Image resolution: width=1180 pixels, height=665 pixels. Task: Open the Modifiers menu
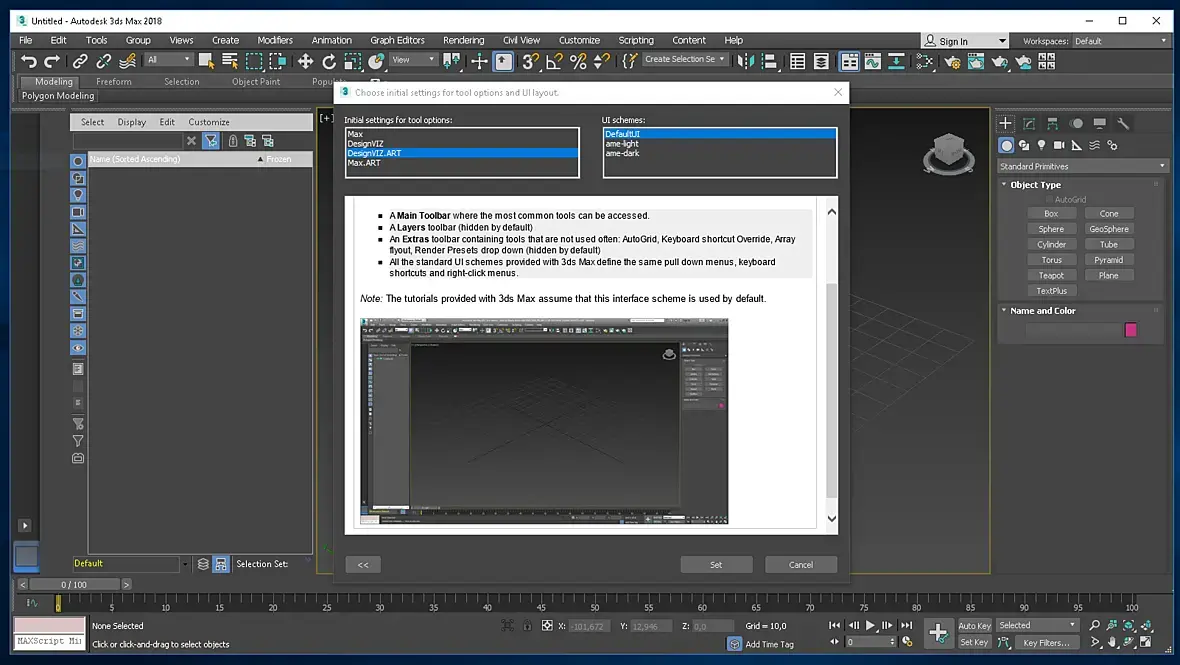(x=275, y=41)
